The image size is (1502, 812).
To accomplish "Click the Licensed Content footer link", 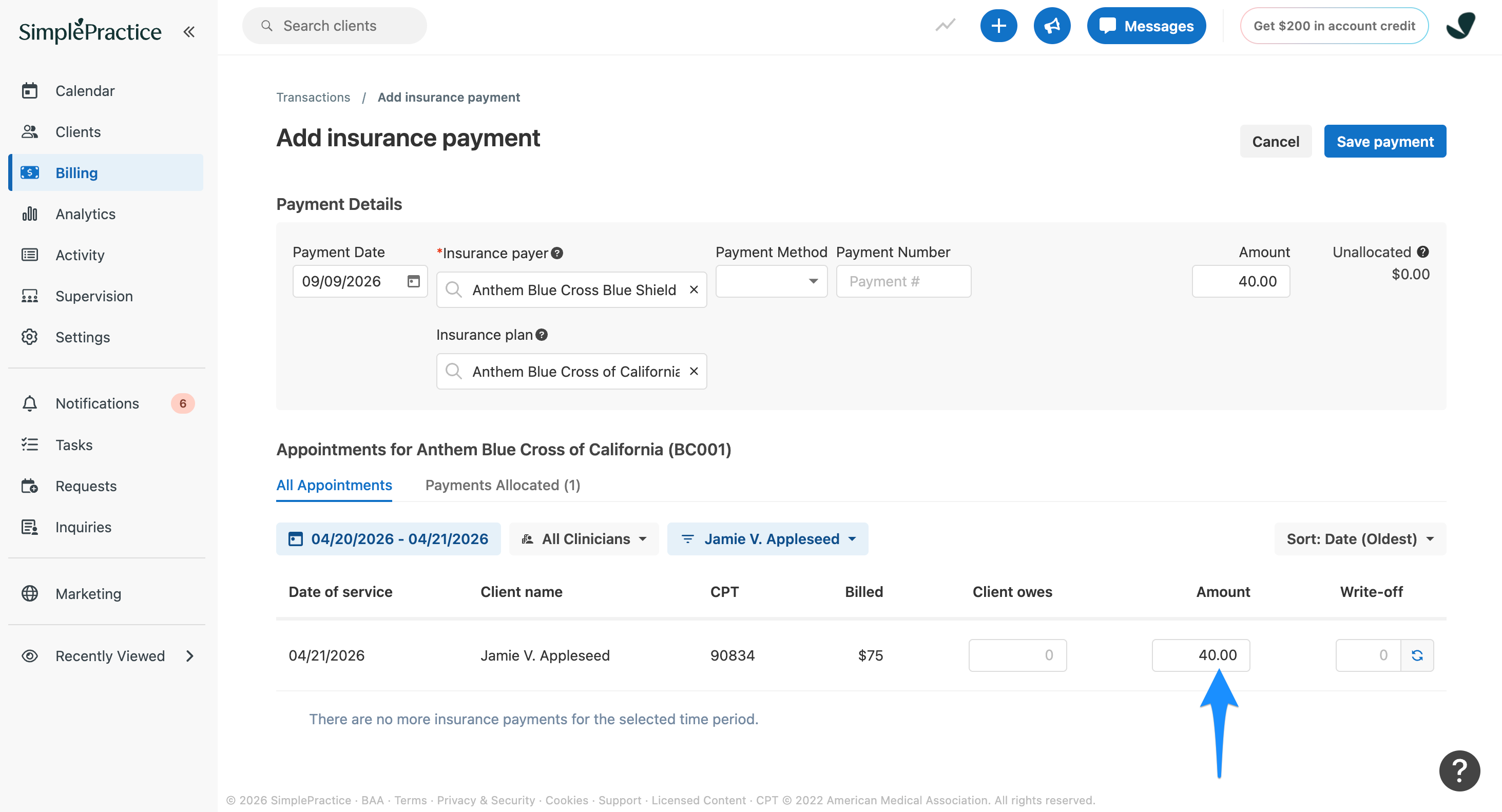I will coord(699,800).
